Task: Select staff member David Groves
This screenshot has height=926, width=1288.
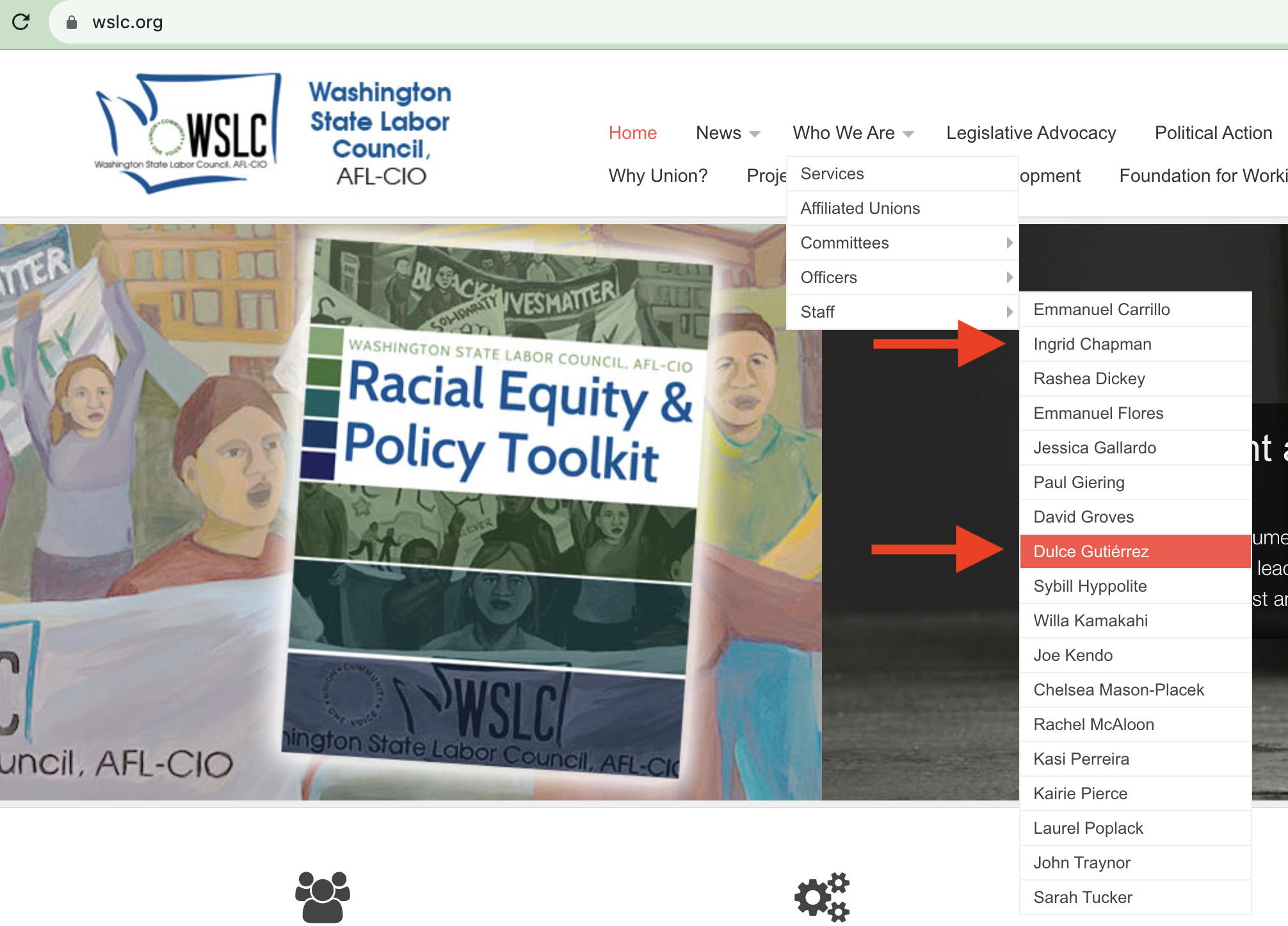Action: click(x=1135, y=517)
